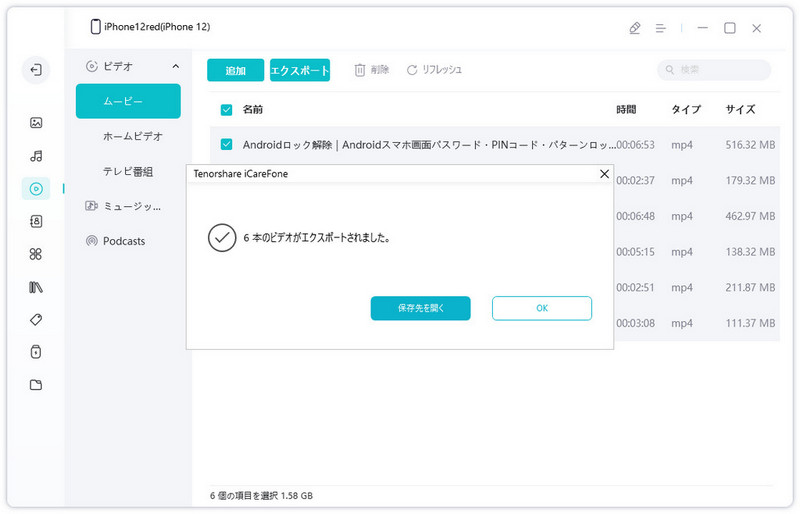Click the Podcasts icon

tap(91, 241)
